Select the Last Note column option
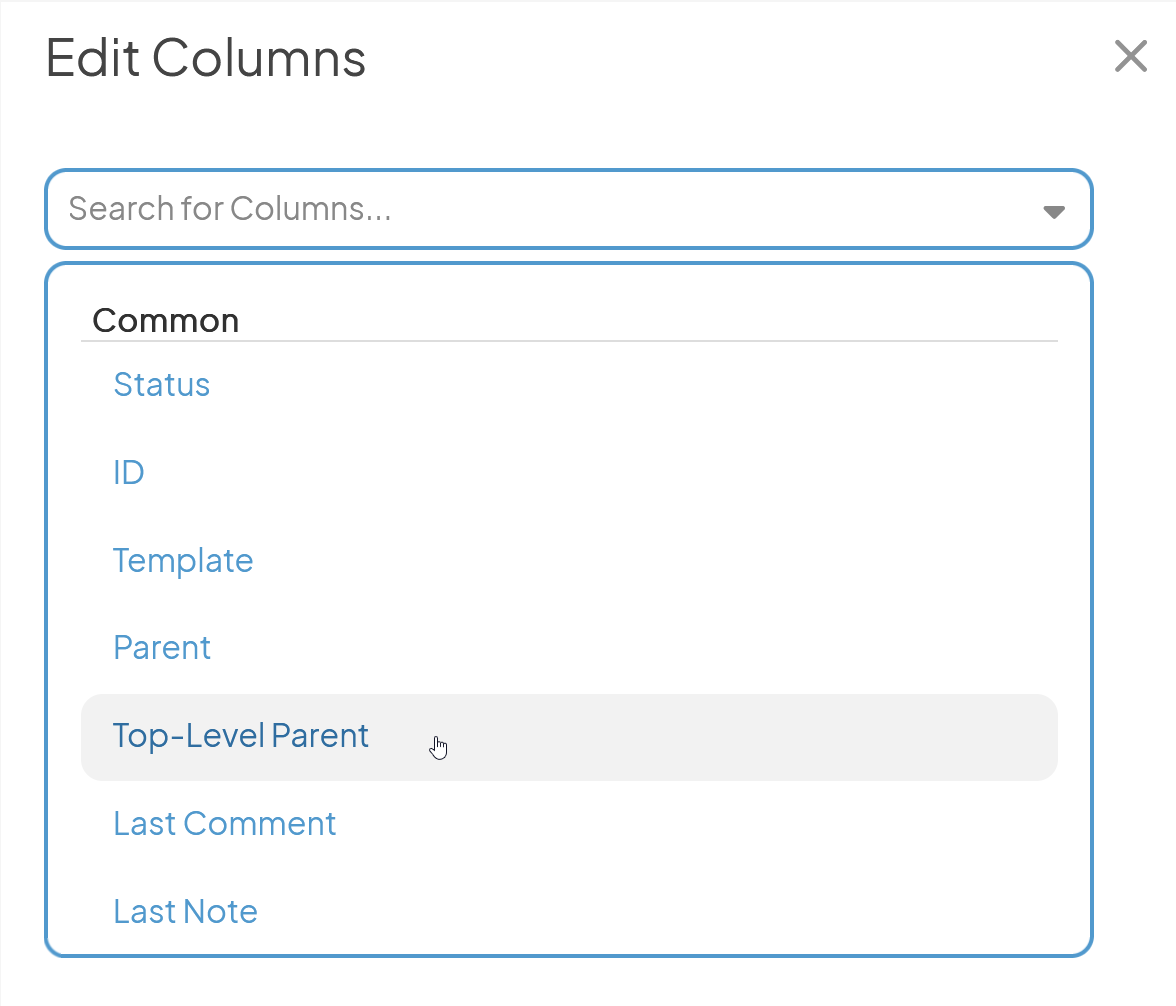 pos(568,911)
